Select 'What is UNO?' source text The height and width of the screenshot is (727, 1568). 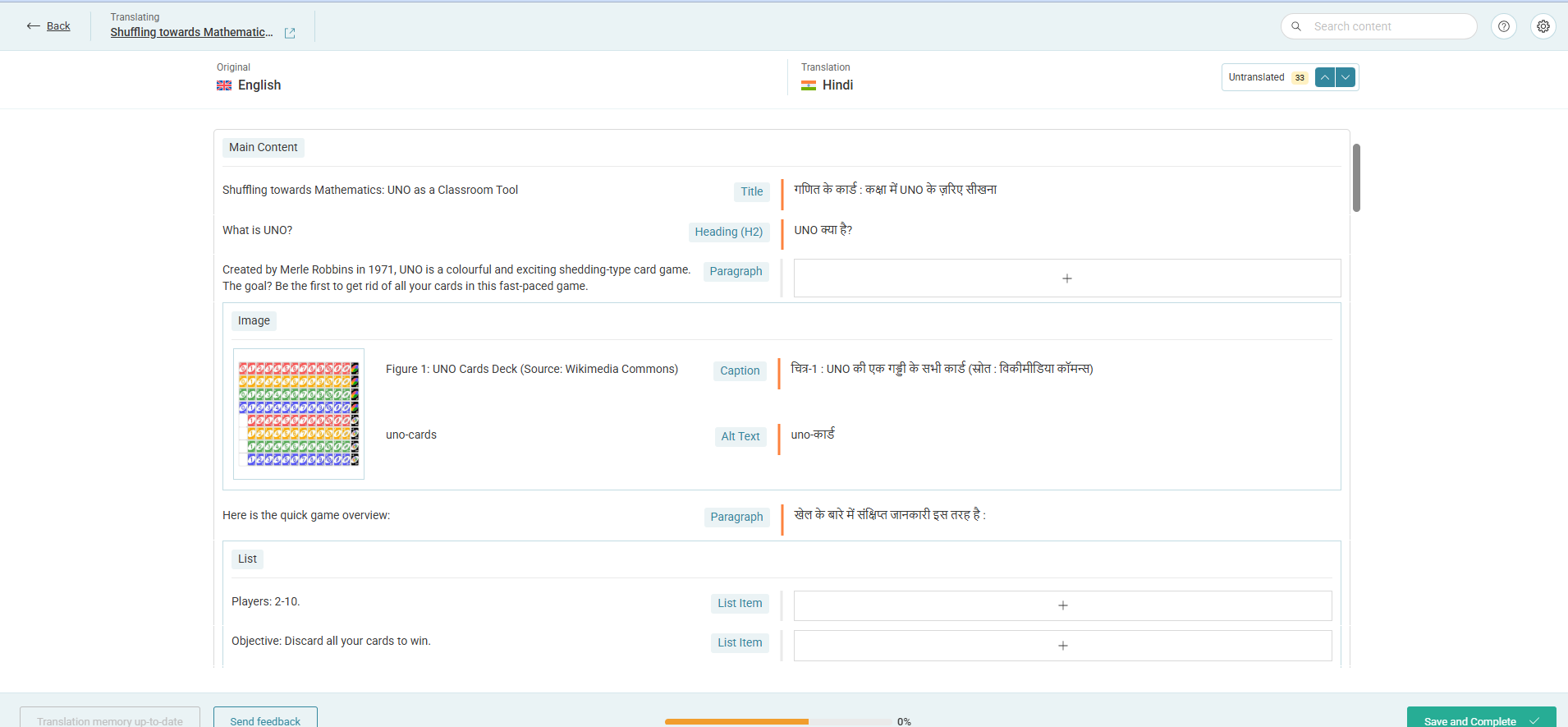click(x=258, y=230)
